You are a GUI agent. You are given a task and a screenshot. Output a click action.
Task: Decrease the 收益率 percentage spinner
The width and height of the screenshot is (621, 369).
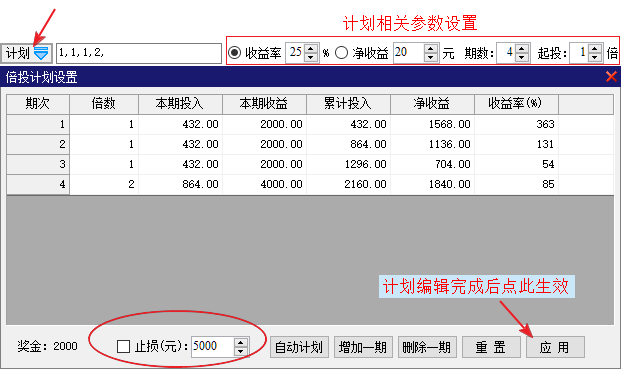pyautogui.click(x=311, y=58)
